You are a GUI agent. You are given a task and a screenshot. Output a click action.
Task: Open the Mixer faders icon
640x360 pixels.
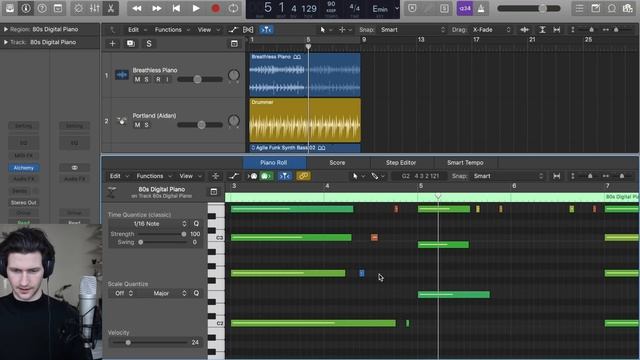pos(94,8)
